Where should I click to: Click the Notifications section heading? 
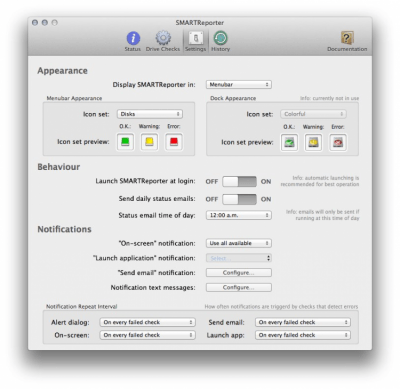[x=64, y=229]
